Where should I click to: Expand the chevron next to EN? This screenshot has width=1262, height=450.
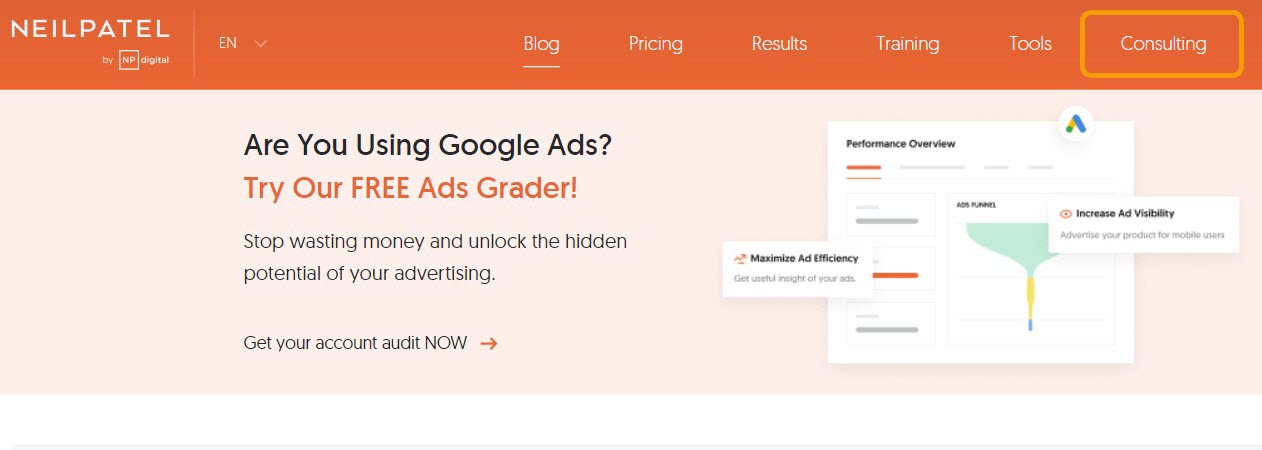pyautogui.click(x=261, y=44)
